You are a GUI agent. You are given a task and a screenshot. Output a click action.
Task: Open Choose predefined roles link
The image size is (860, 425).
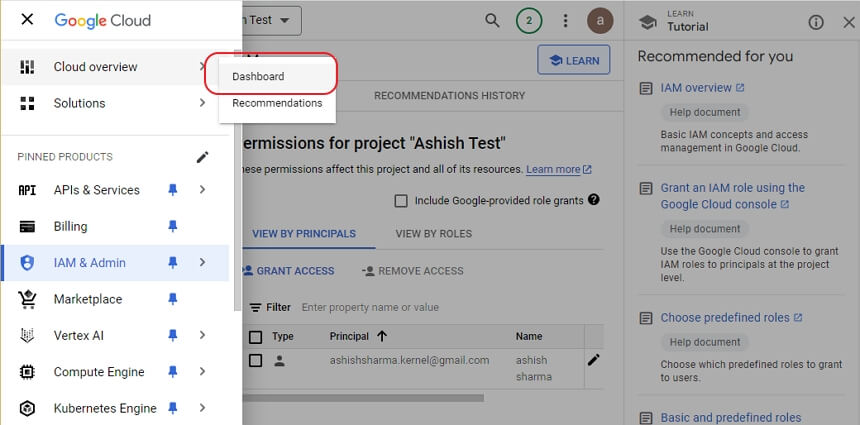coord(731,318)
